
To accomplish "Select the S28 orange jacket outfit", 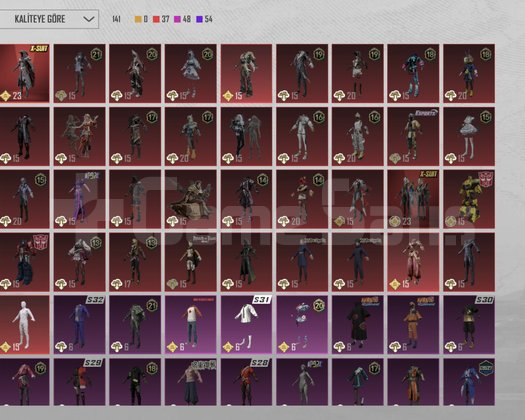I will click(246, 382).
